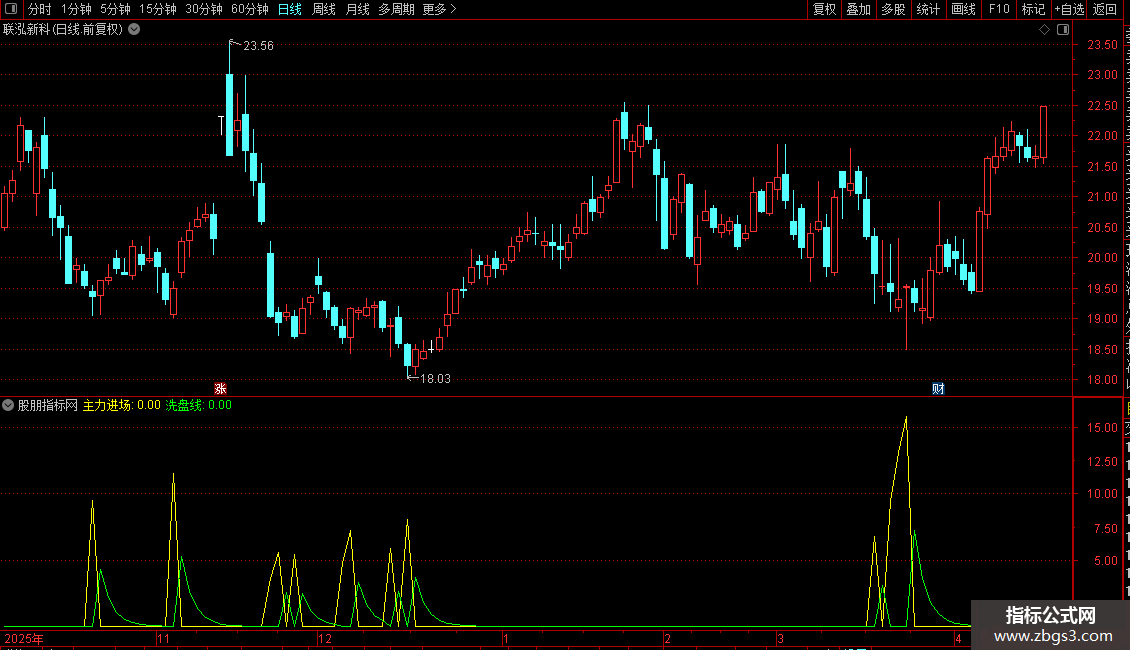Open the 多股 multi-stock view
This screenshot has width=1130, height=650.
pos(894,9)
